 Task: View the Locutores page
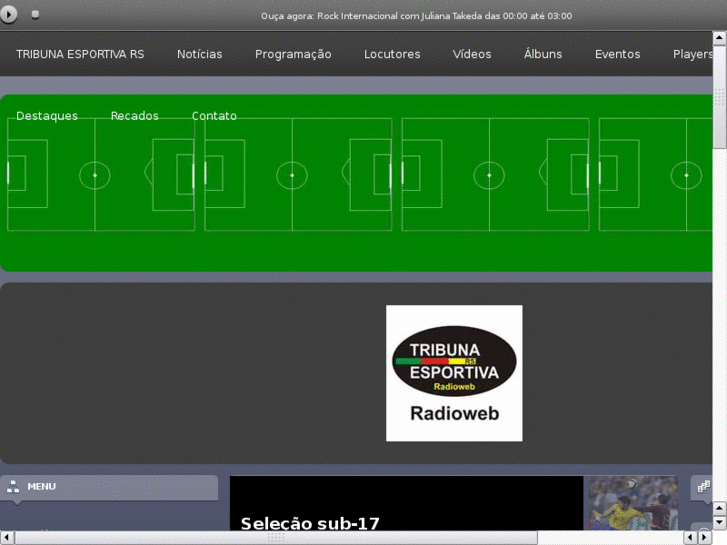pyautogui.click(x=392, y=54)
